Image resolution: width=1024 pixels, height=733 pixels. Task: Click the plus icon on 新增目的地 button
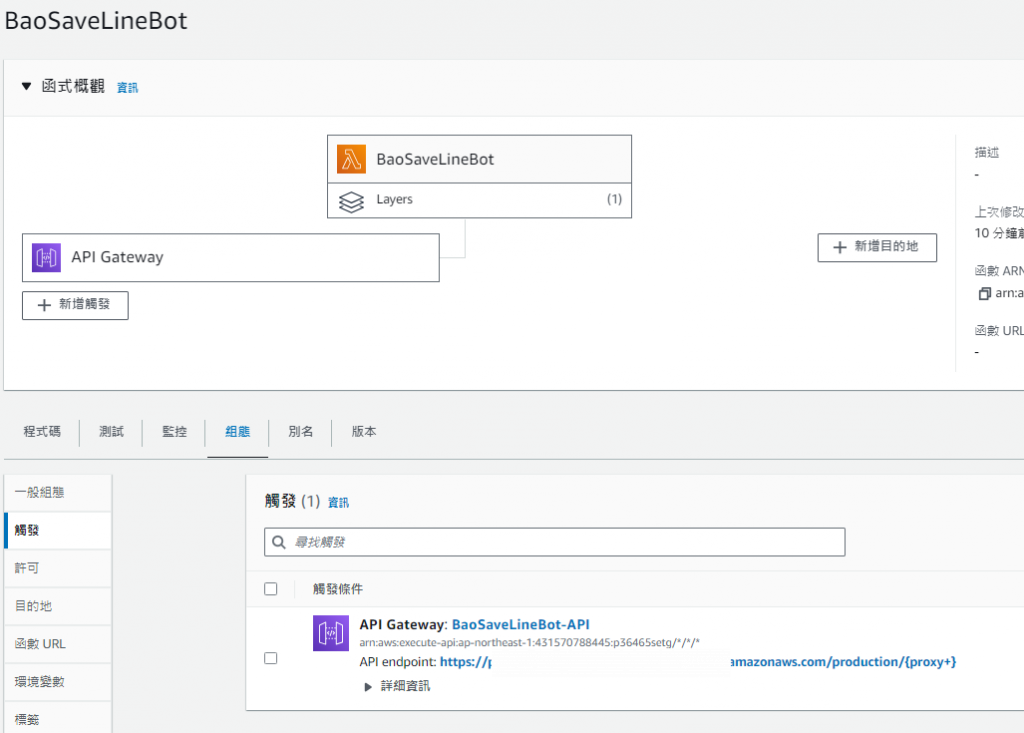click(838, 246)
